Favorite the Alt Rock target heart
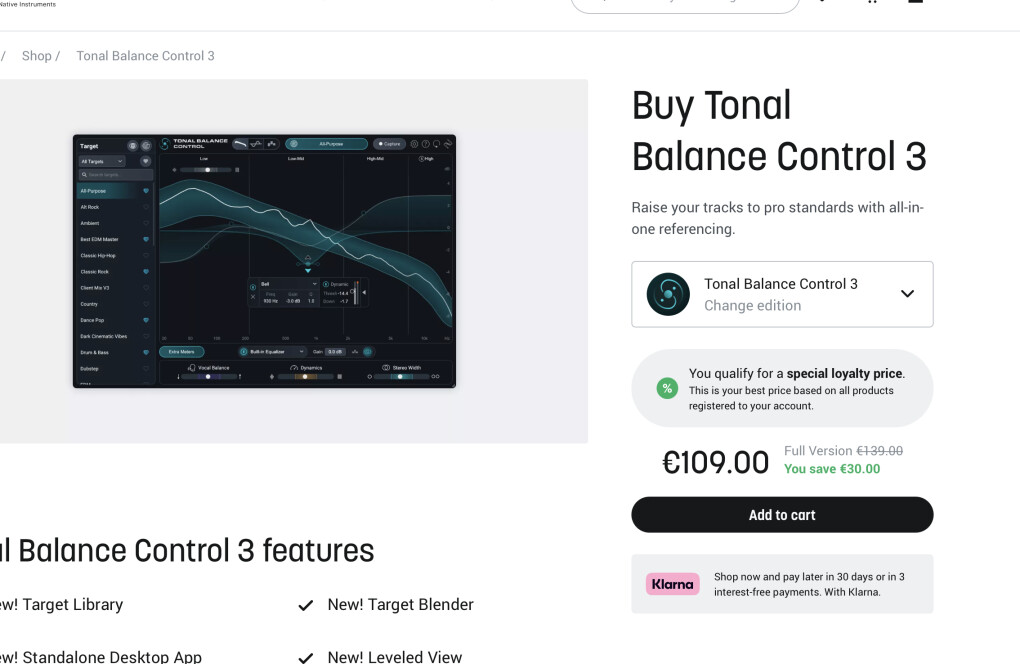The image size is (1020, 664). [x=146, y=207]
